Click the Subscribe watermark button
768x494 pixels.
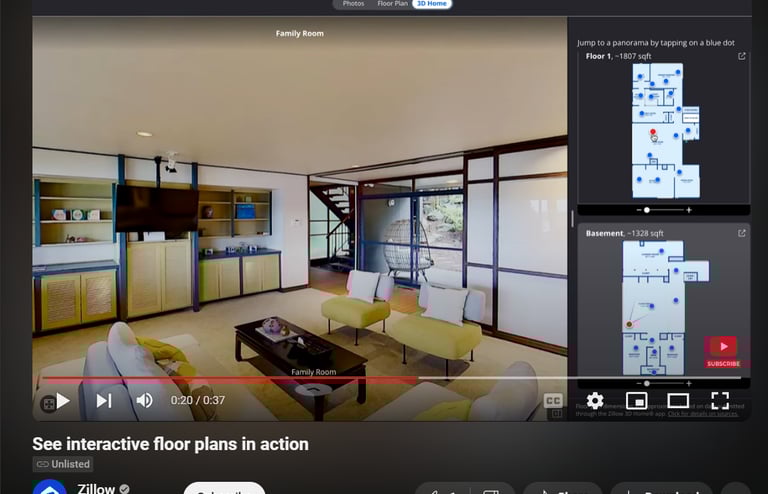(x=723, y=352)
